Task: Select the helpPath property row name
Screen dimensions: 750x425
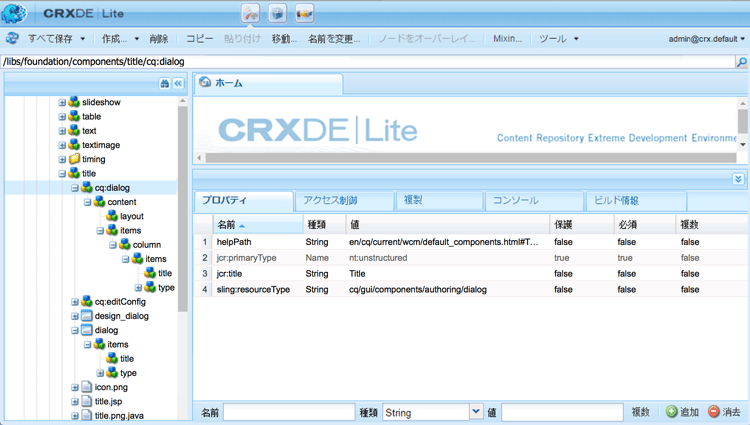Action: 234,242
